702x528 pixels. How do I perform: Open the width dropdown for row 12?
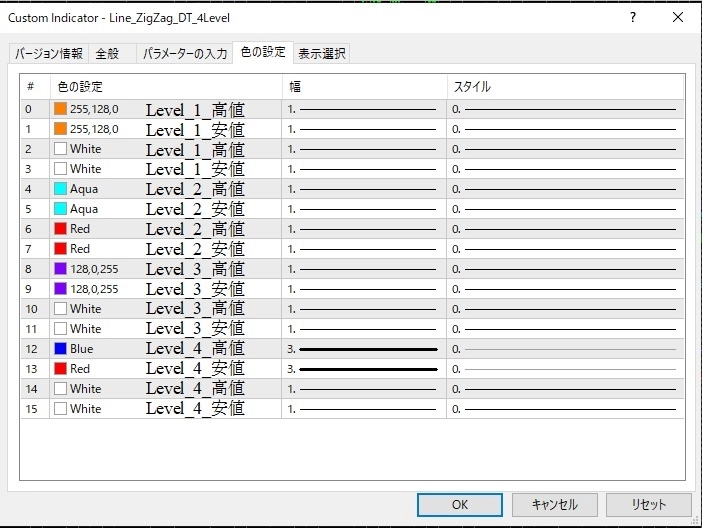[364, 349]
